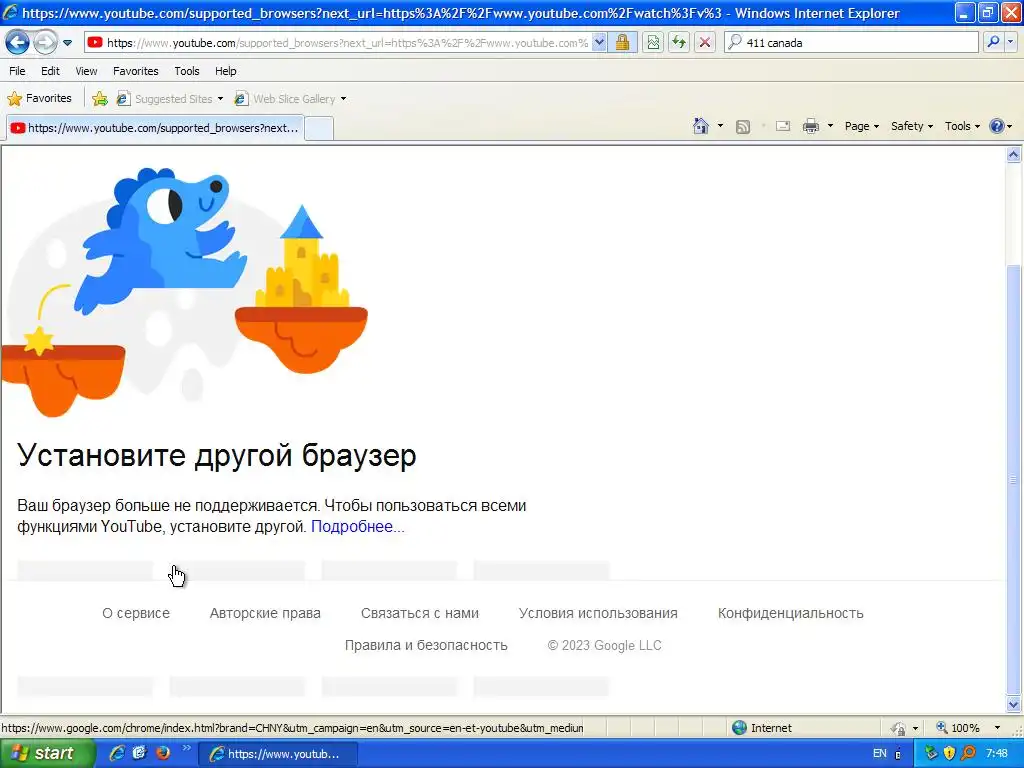Click the Protected Mode status icon
Viewport: 1024px width, 768px height.
(x=899, y=728)
